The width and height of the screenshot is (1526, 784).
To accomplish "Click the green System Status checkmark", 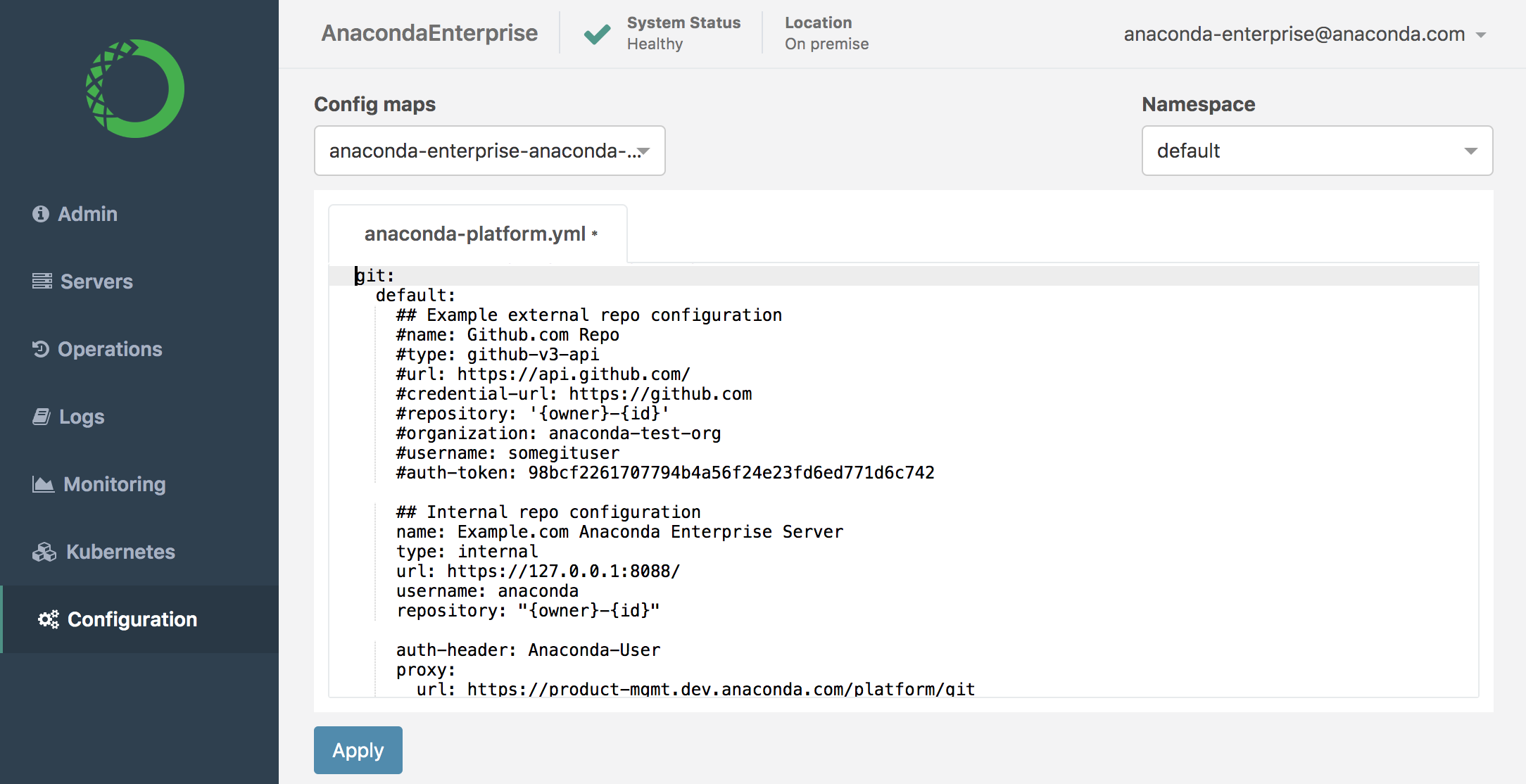I will [x=597, y=34].
